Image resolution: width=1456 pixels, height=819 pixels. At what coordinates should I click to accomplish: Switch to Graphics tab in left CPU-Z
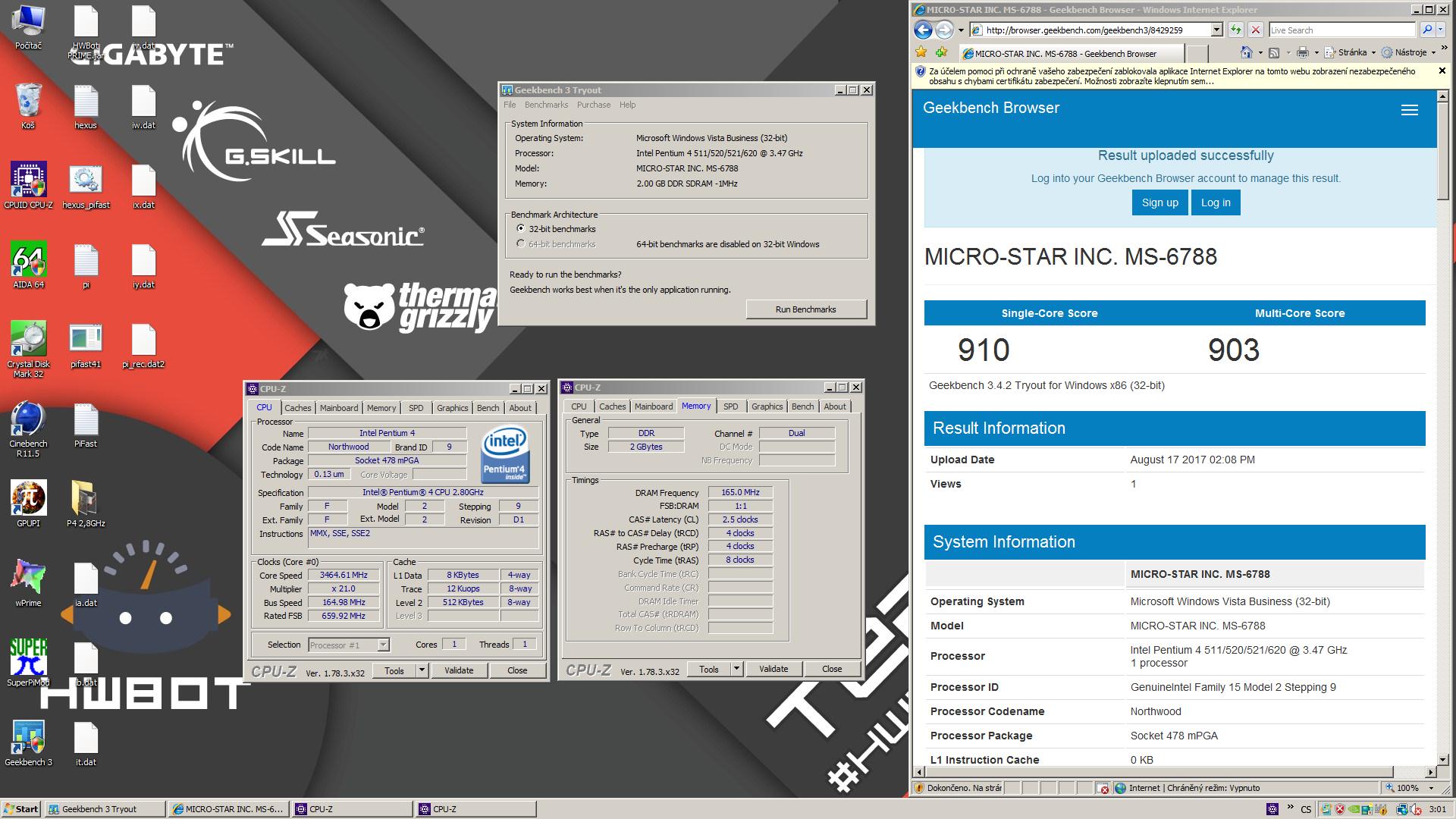452,408
